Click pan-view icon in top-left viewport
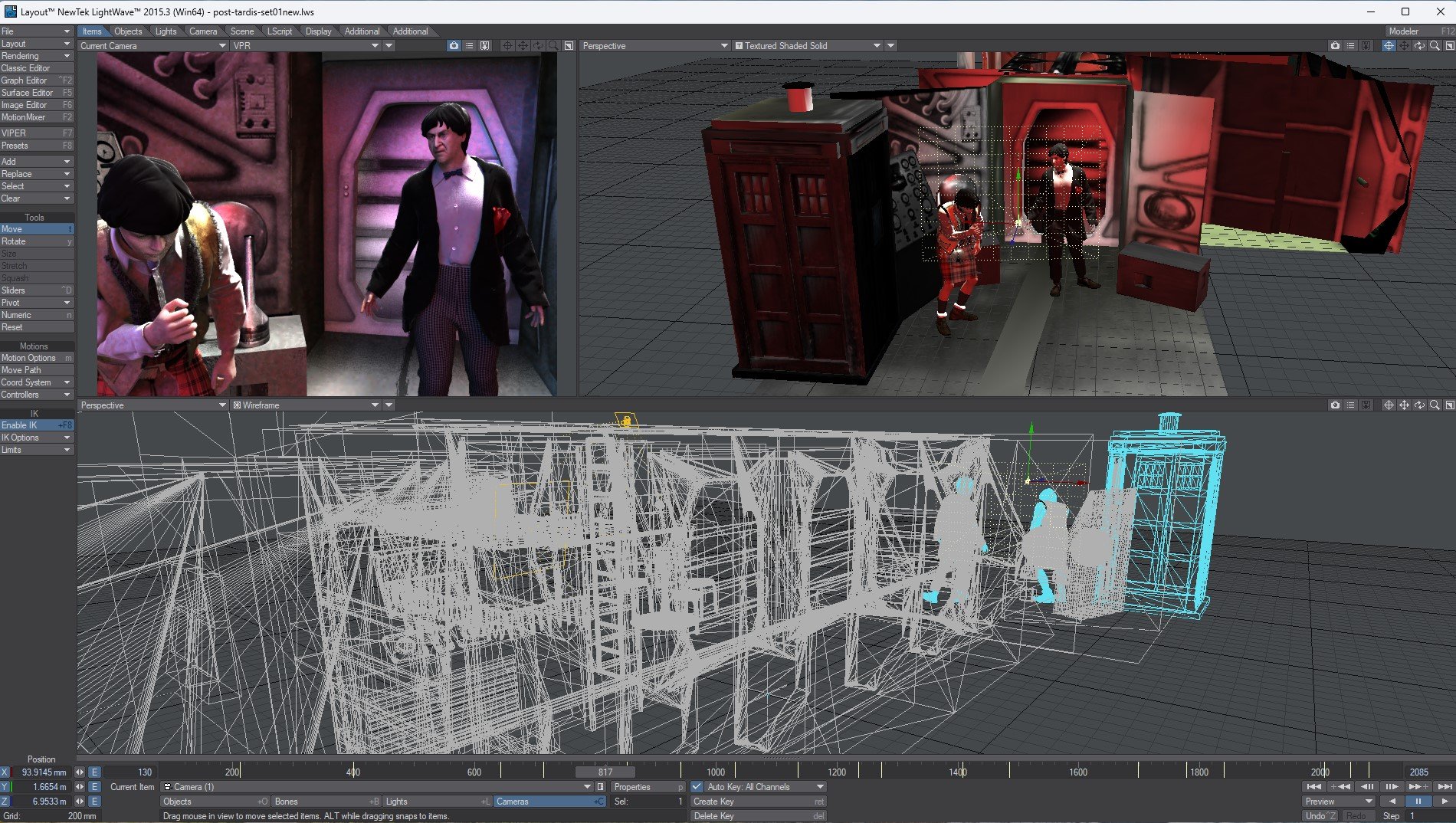 tap(523, 46)
